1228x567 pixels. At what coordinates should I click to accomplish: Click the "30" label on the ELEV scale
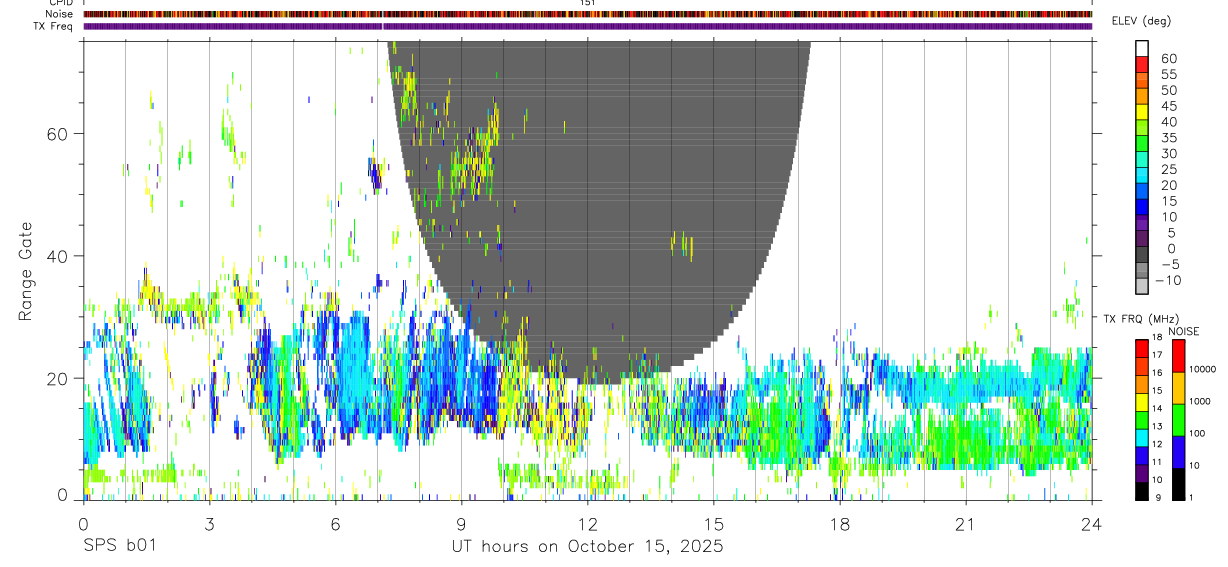1167,154
